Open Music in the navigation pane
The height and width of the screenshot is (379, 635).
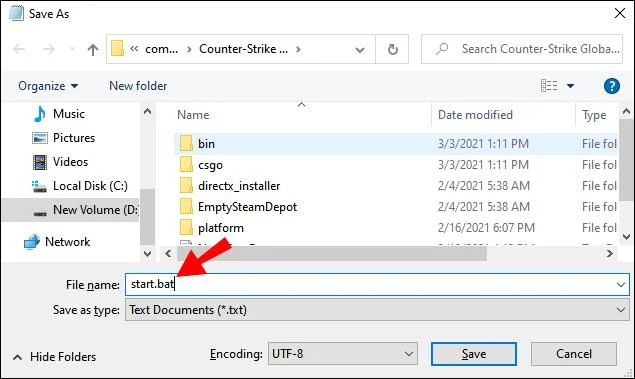(69, 114)
